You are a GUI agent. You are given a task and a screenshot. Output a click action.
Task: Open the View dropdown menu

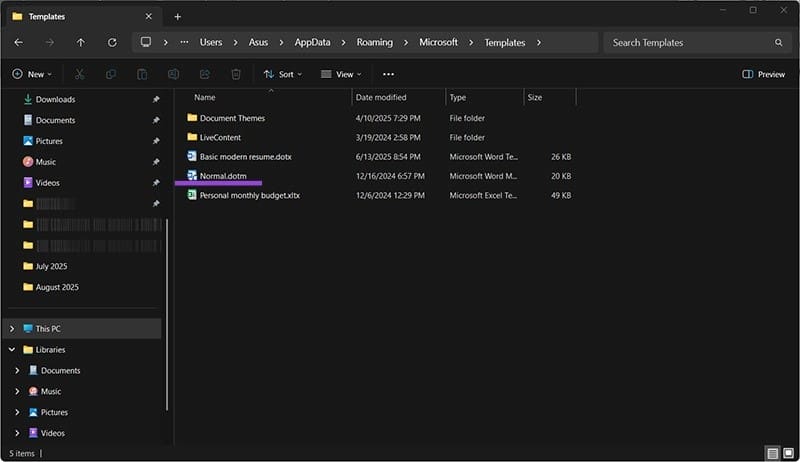[341, 74]
